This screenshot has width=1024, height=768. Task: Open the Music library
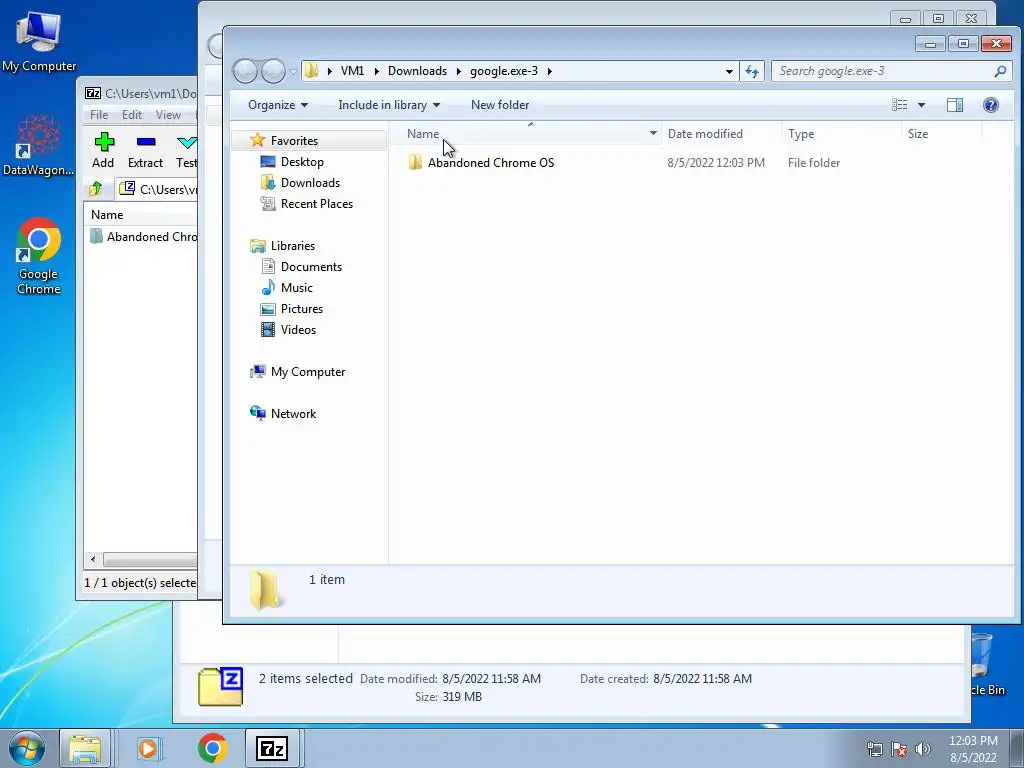tap(296, 287)
